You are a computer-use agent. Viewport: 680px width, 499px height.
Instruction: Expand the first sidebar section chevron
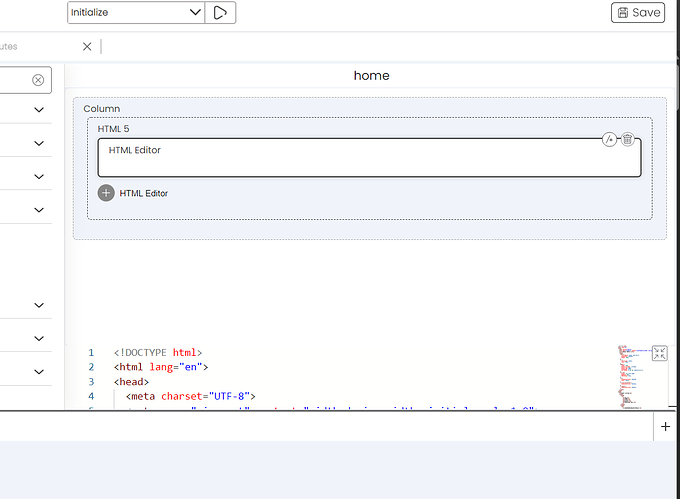[x=39, y=110]
